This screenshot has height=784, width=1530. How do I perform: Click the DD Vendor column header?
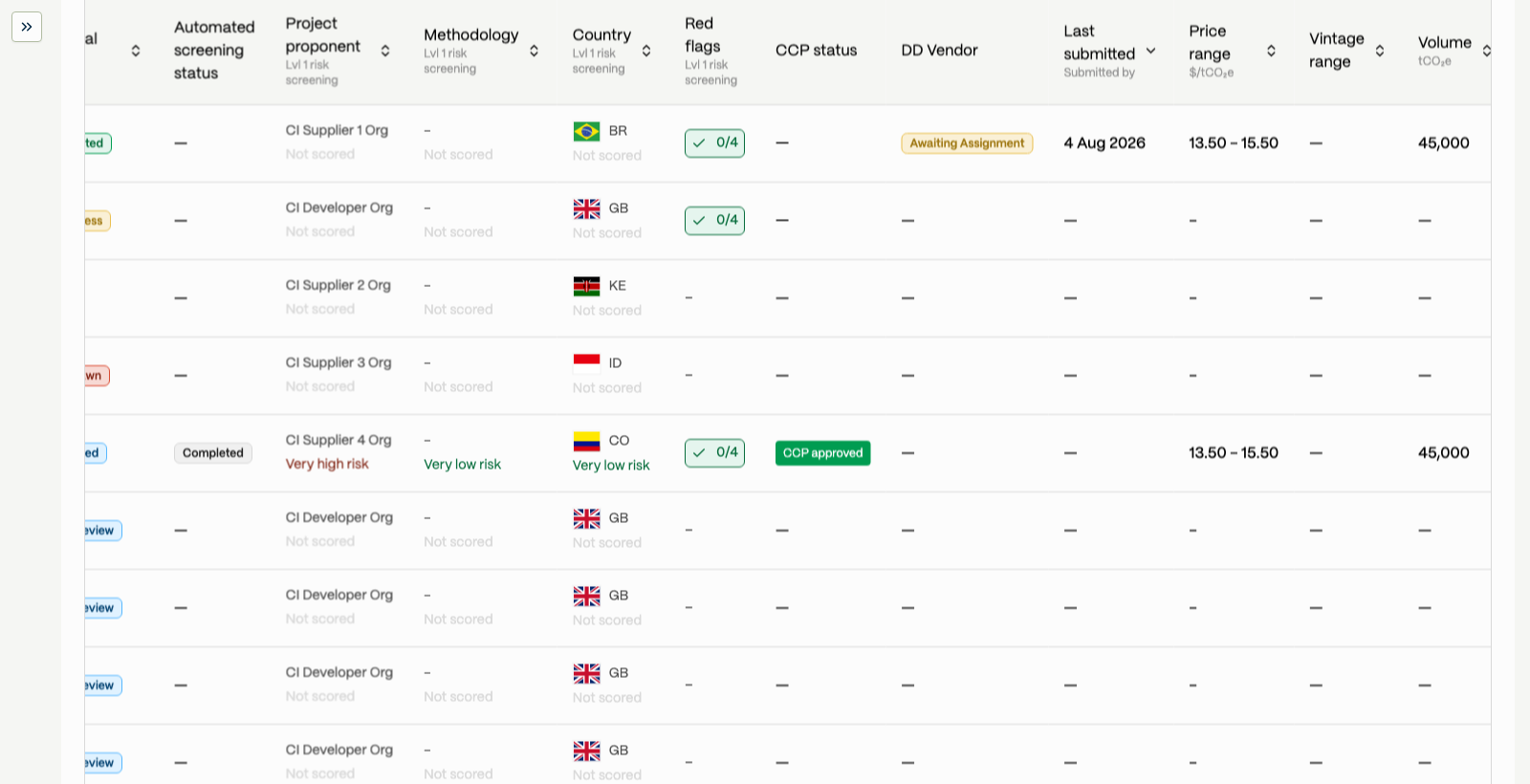[939, 51]
